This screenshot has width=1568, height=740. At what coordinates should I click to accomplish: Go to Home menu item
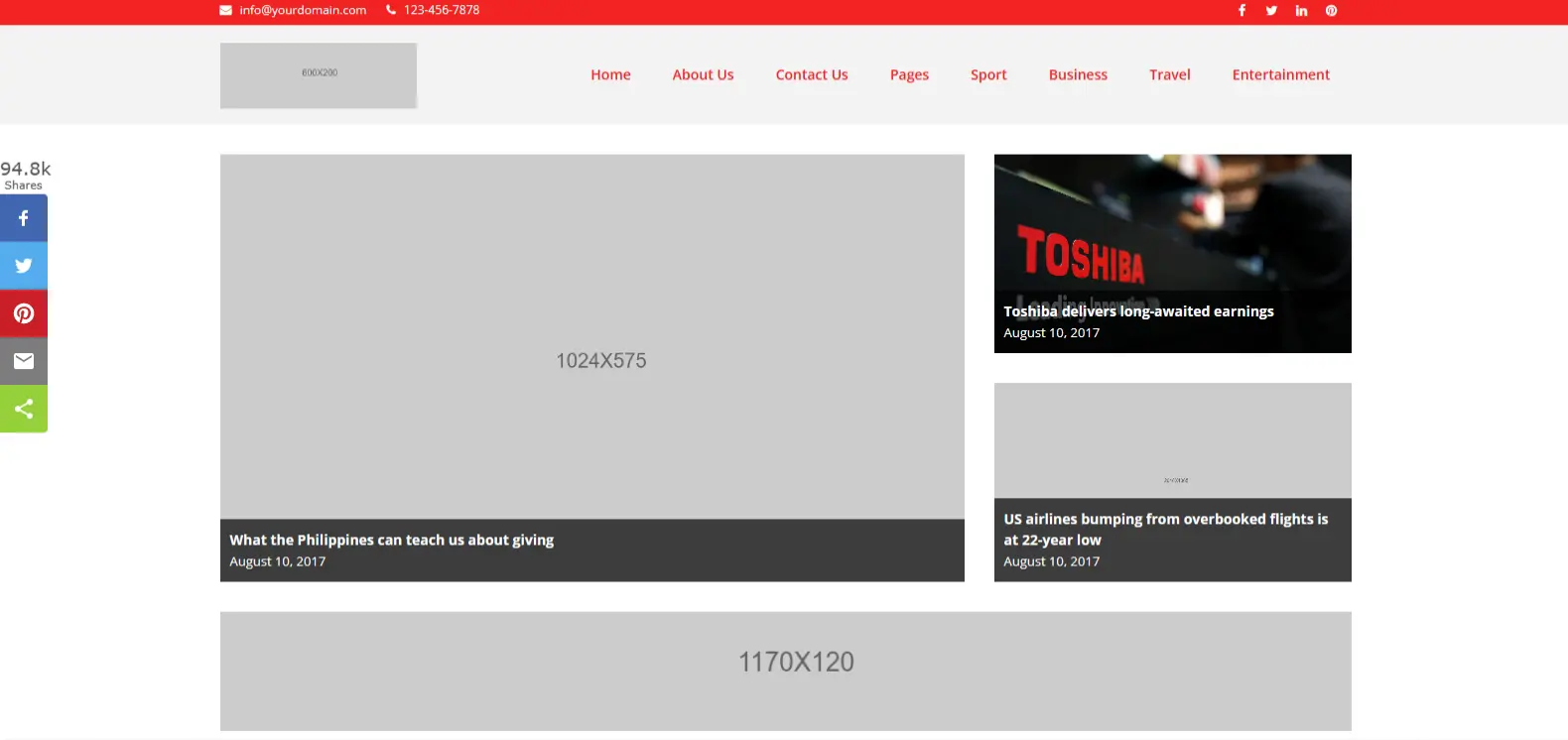point(610,74)
